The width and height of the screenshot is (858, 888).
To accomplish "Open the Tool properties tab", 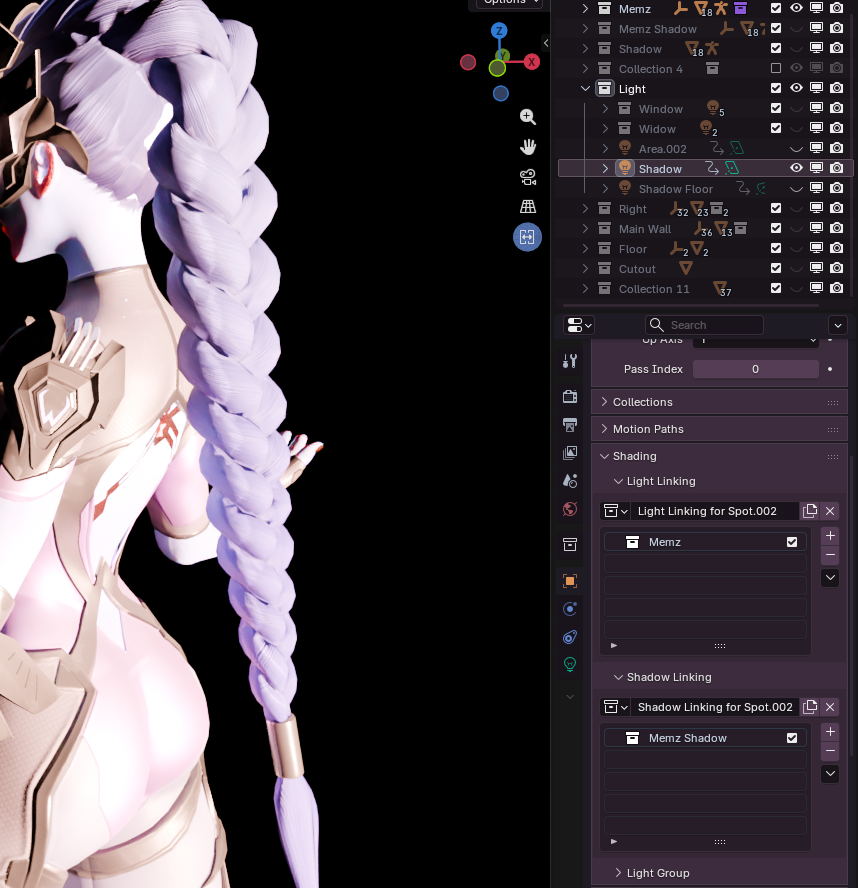I will click(570, 361).
